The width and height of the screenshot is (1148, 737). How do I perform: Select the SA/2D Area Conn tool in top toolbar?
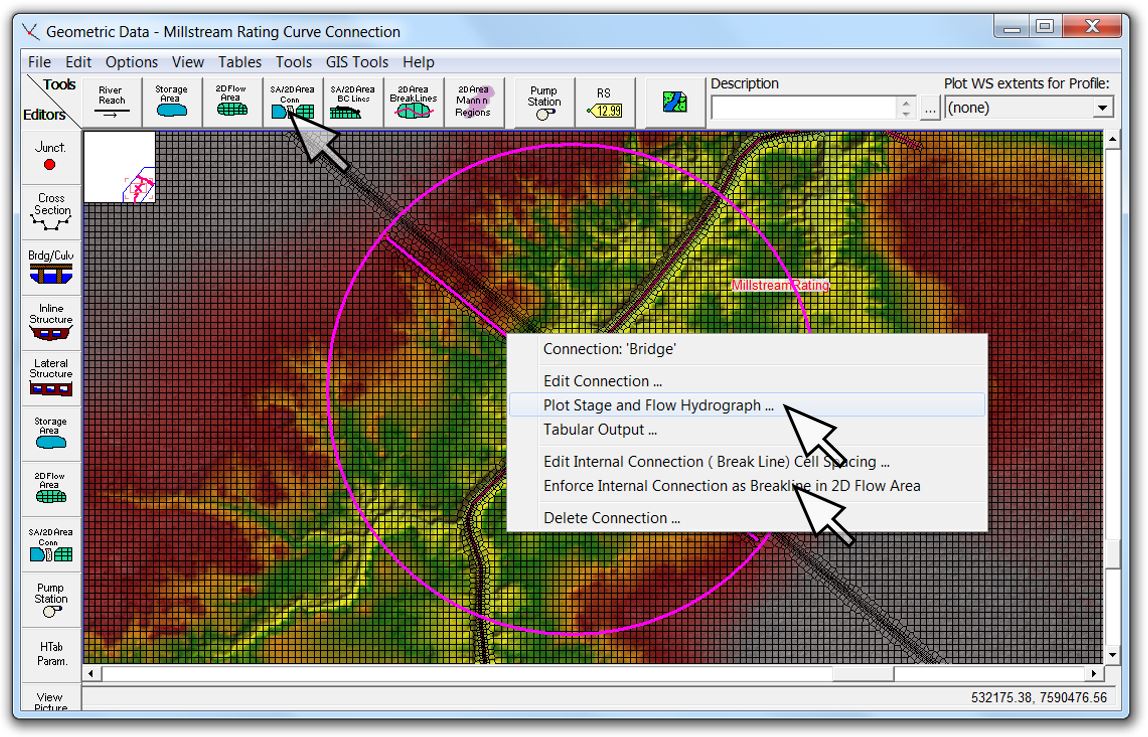pyautogui.click(x=292, y=102)
